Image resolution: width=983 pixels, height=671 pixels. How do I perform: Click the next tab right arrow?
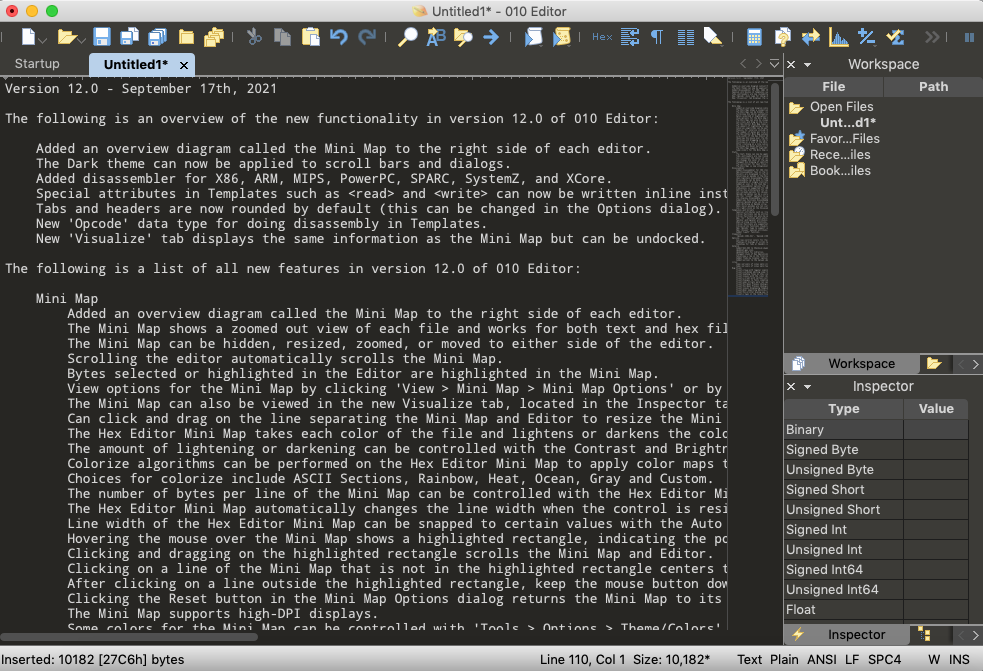759,63
